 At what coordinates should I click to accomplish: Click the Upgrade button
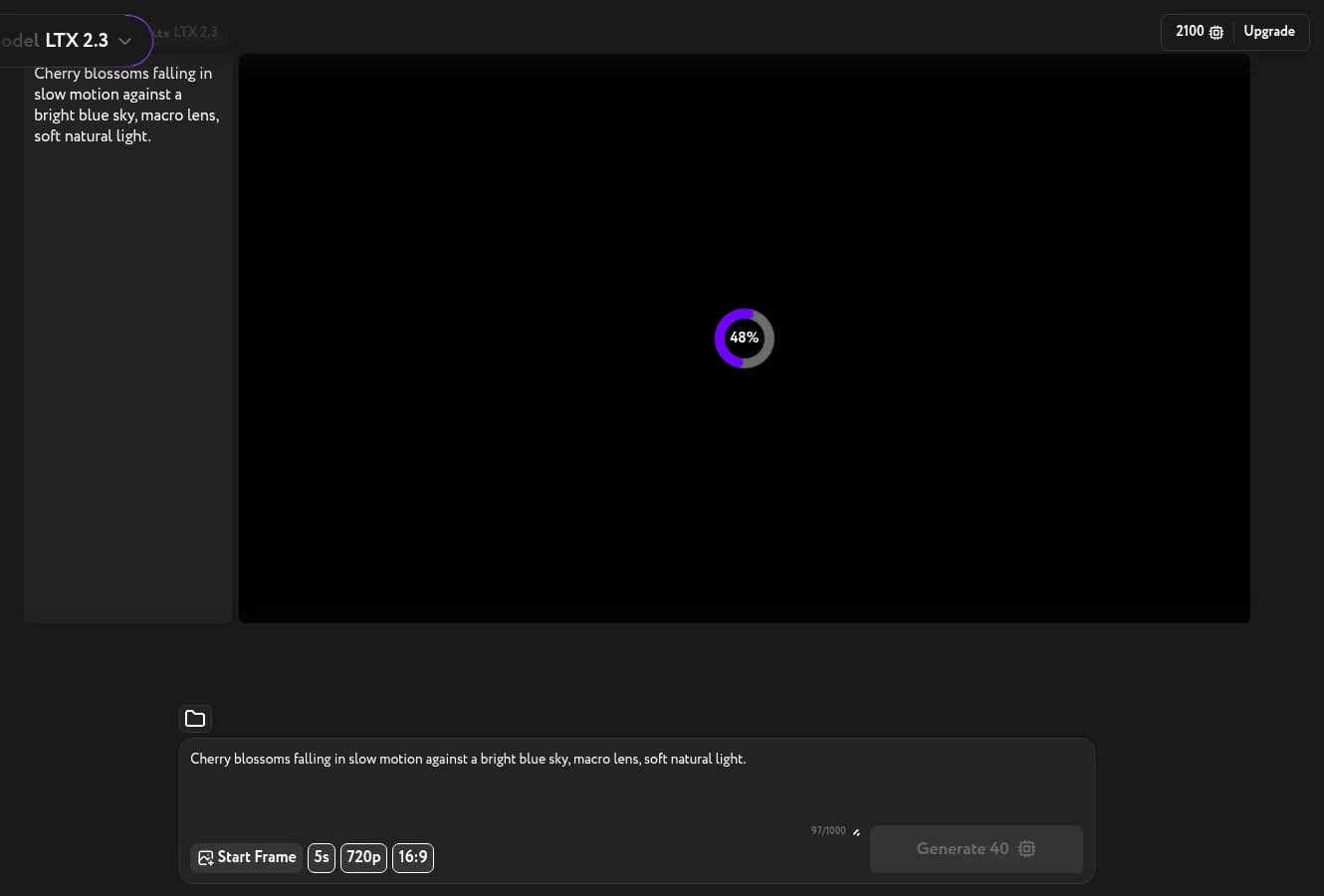pyautogui.click(x=1269, y=32)
